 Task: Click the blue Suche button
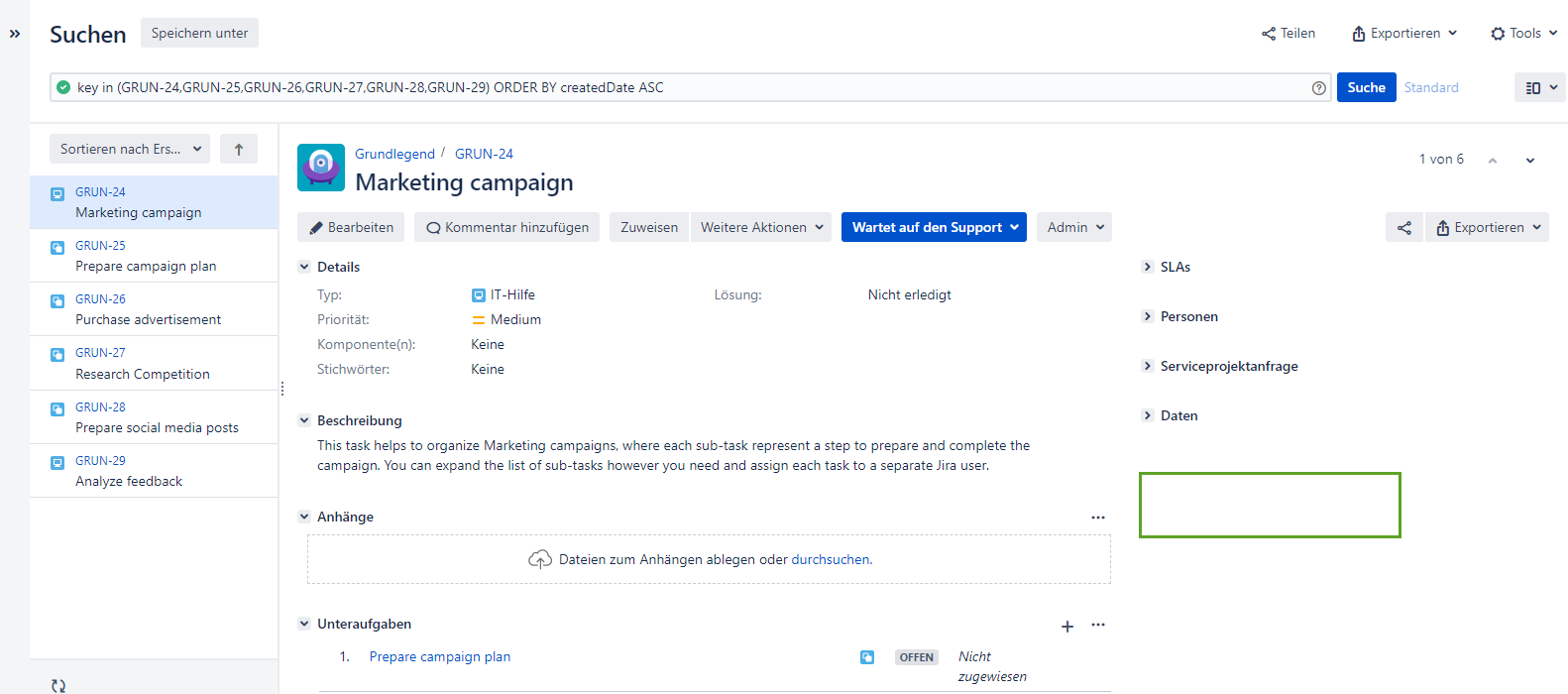[x=1366, y=88]
